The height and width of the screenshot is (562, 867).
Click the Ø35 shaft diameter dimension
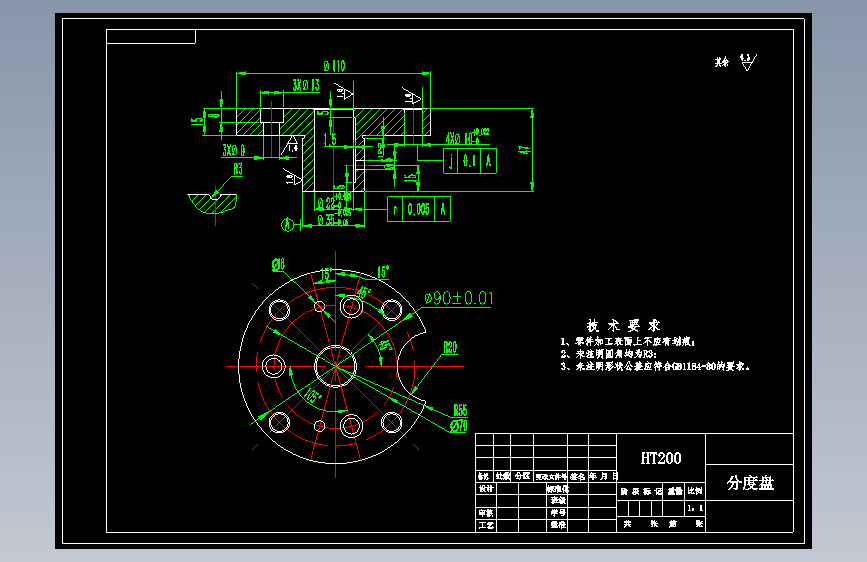(333, 220)
